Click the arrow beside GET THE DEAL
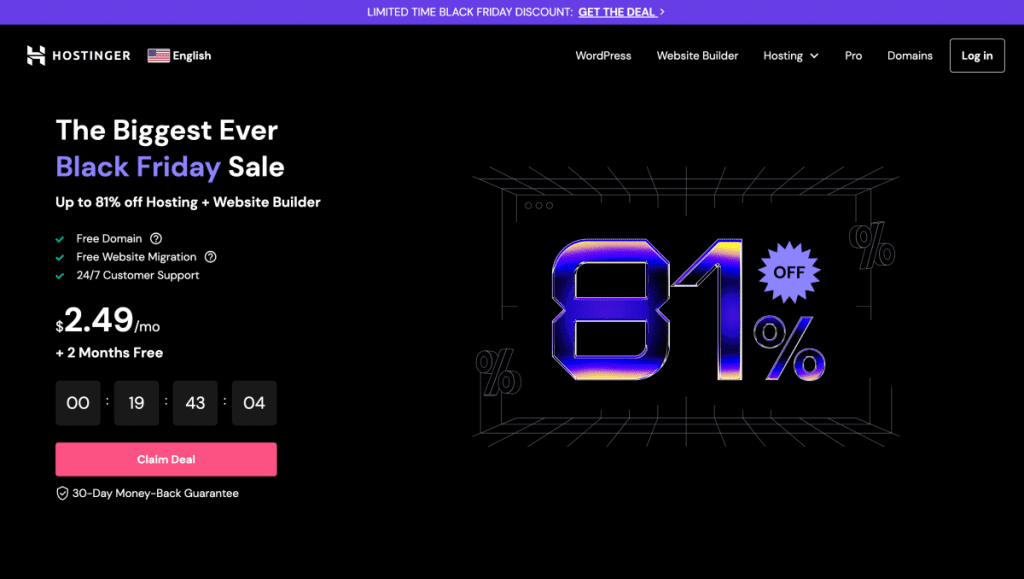The width and height of the screenshot is (1024, 579). (662, 12)
